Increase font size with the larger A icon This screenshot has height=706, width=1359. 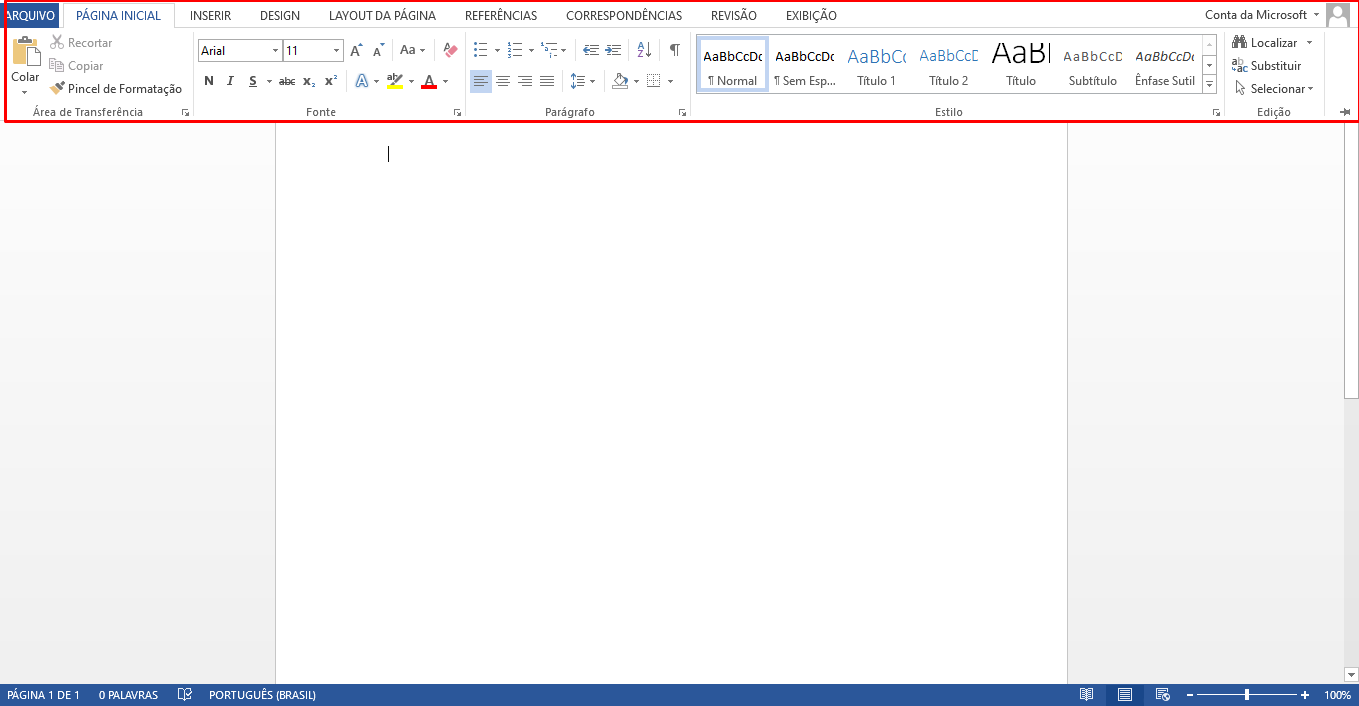pyautogui.click(x=356, y=50)
